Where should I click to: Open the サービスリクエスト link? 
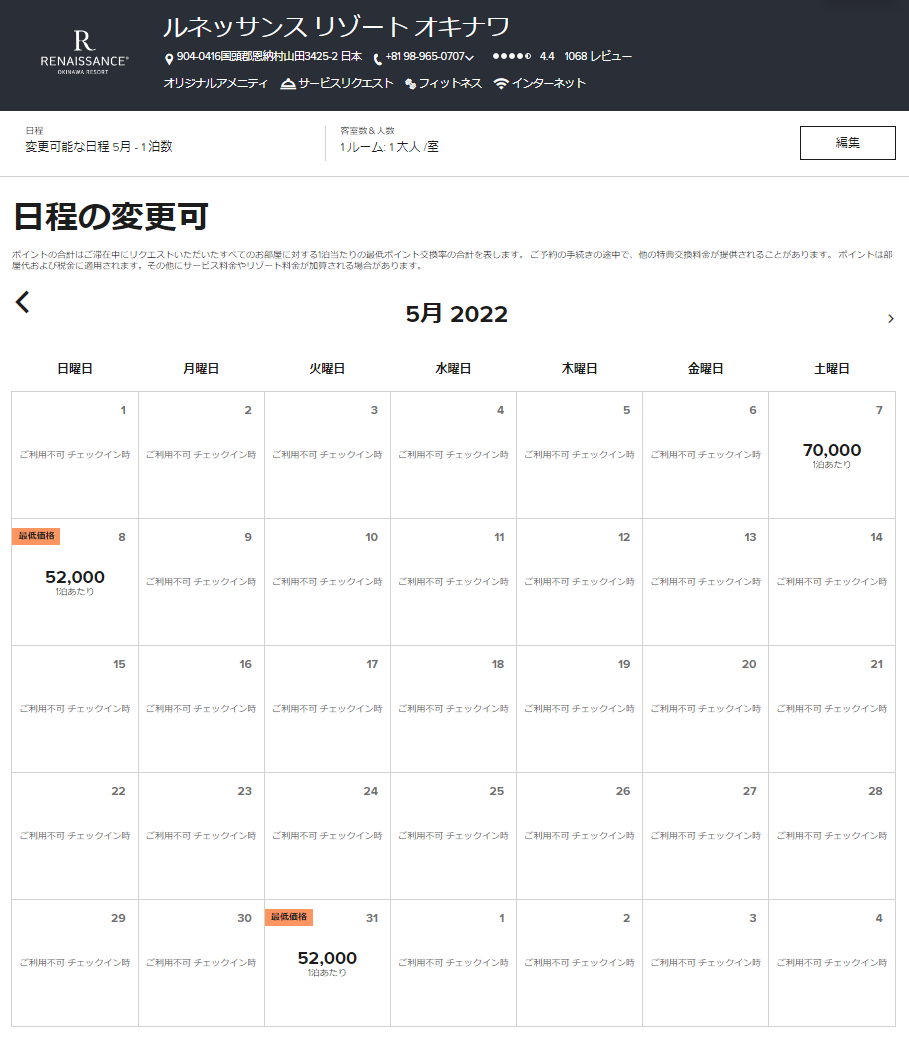(x=345, y=84)
